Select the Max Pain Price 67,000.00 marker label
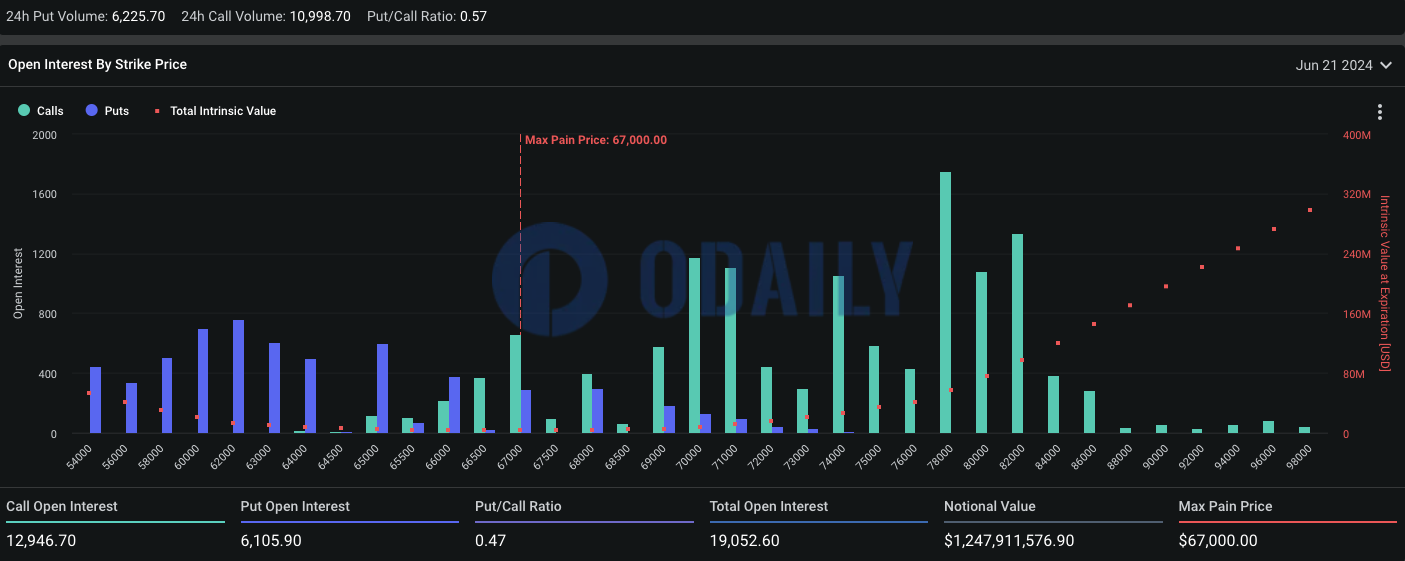Viewport: 1405px width, 561px height. tap(595, 140)
